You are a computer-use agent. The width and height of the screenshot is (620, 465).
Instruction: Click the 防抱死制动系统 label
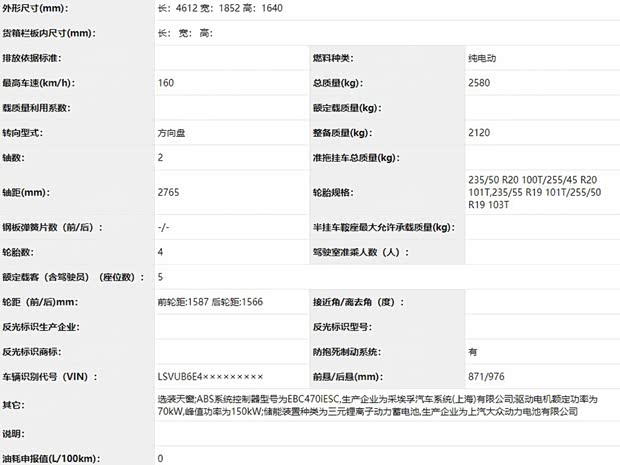347,352
